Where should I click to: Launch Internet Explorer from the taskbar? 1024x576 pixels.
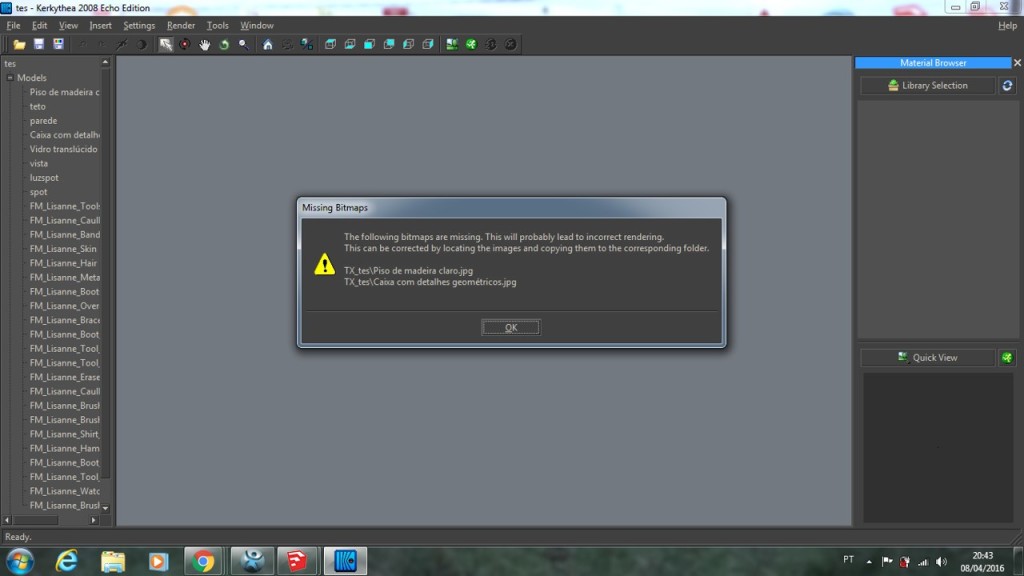pos(67,561)
